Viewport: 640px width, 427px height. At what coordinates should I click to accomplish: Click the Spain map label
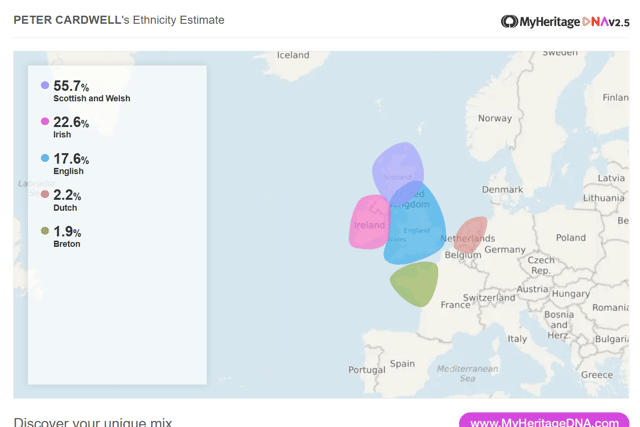(x=402, y=364)
